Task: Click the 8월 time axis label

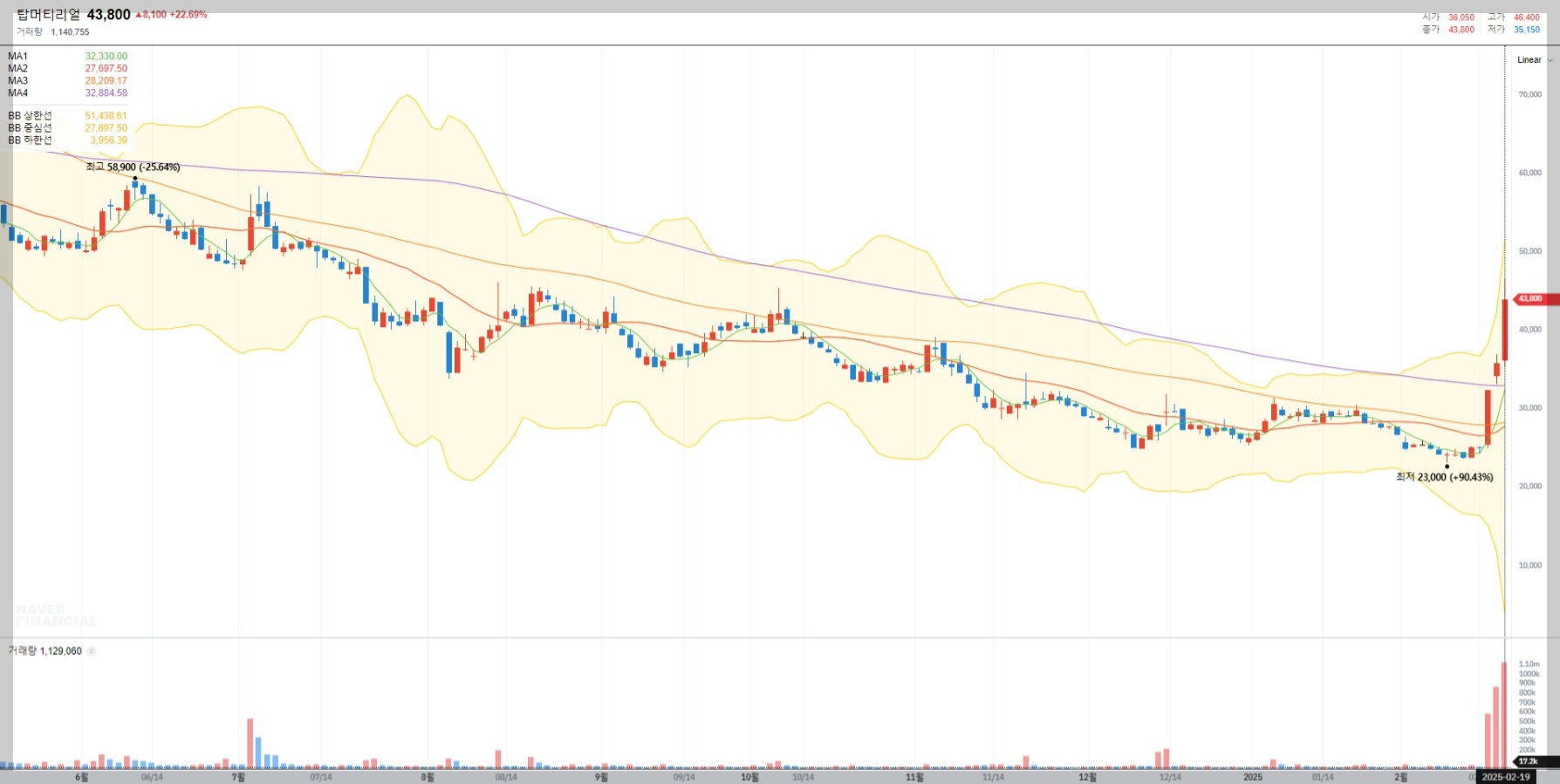Action: pos(428,777)
